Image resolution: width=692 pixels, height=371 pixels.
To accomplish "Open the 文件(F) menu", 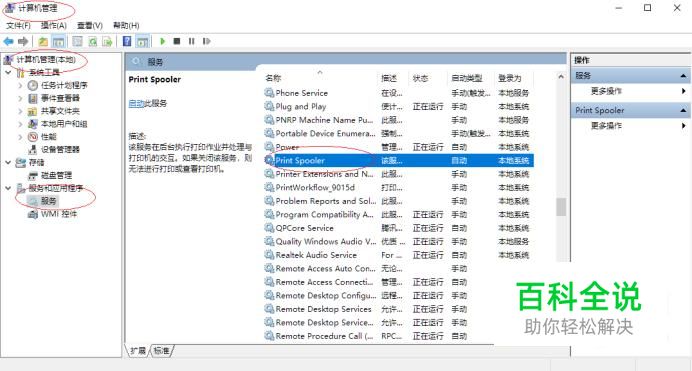I will click(19, 26).
